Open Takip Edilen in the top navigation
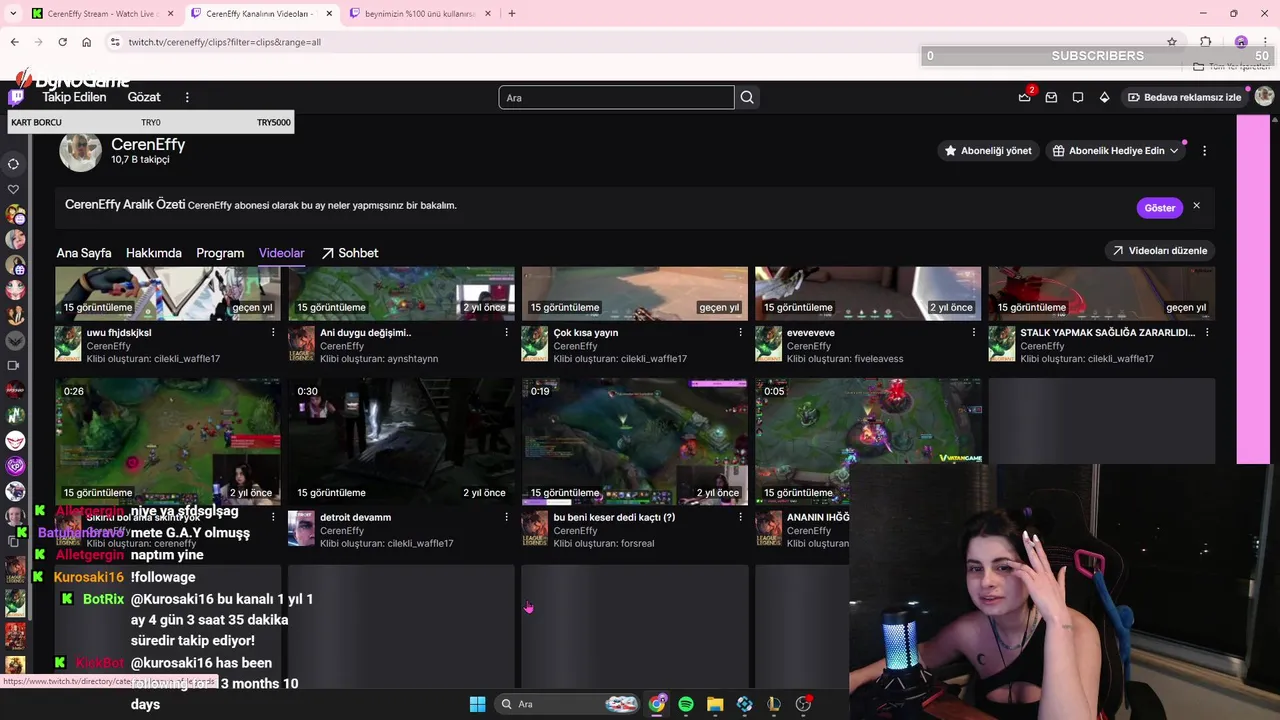Screen dimensions: 1280x720 point(74,97)
